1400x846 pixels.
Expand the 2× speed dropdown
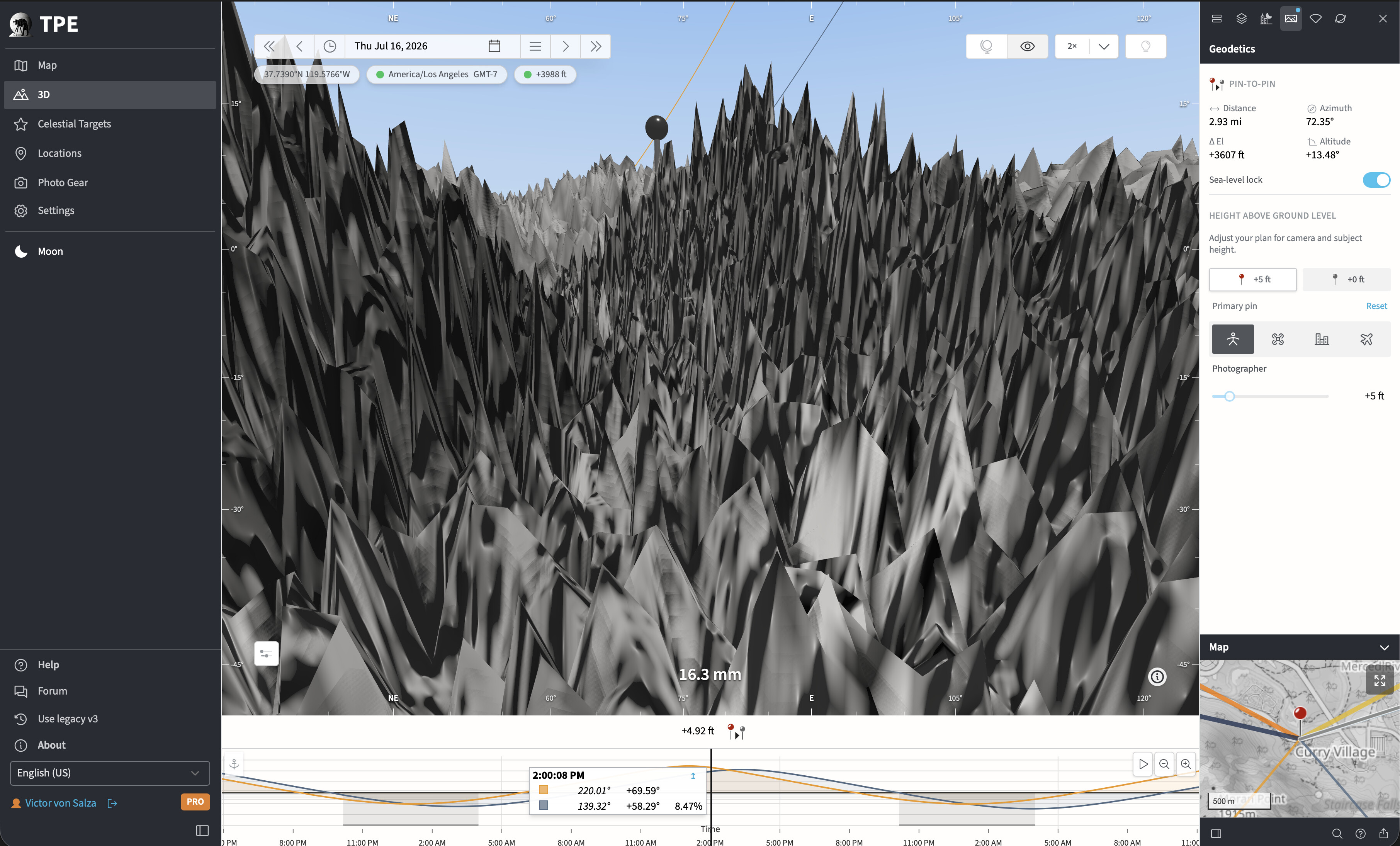point(1103,46)
